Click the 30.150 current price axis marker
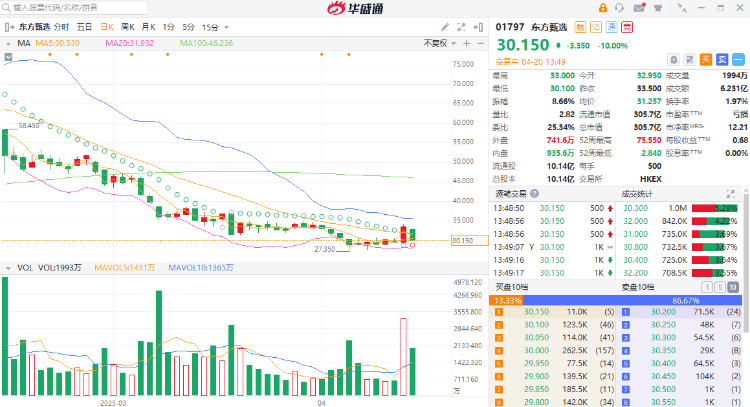The image size is (750, 407). pos(469,241)
